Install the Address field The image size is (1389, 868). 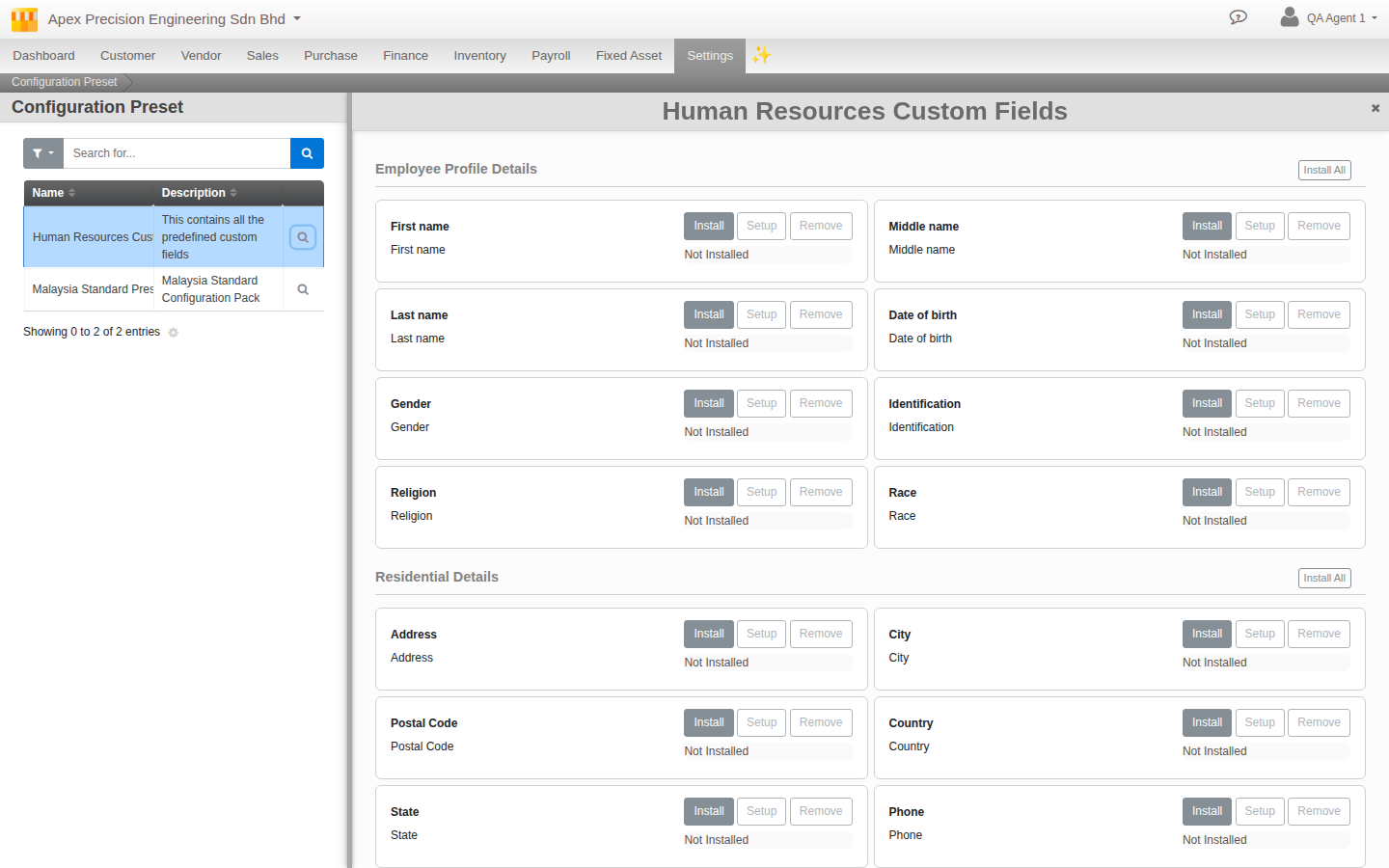tap(709, 634)
